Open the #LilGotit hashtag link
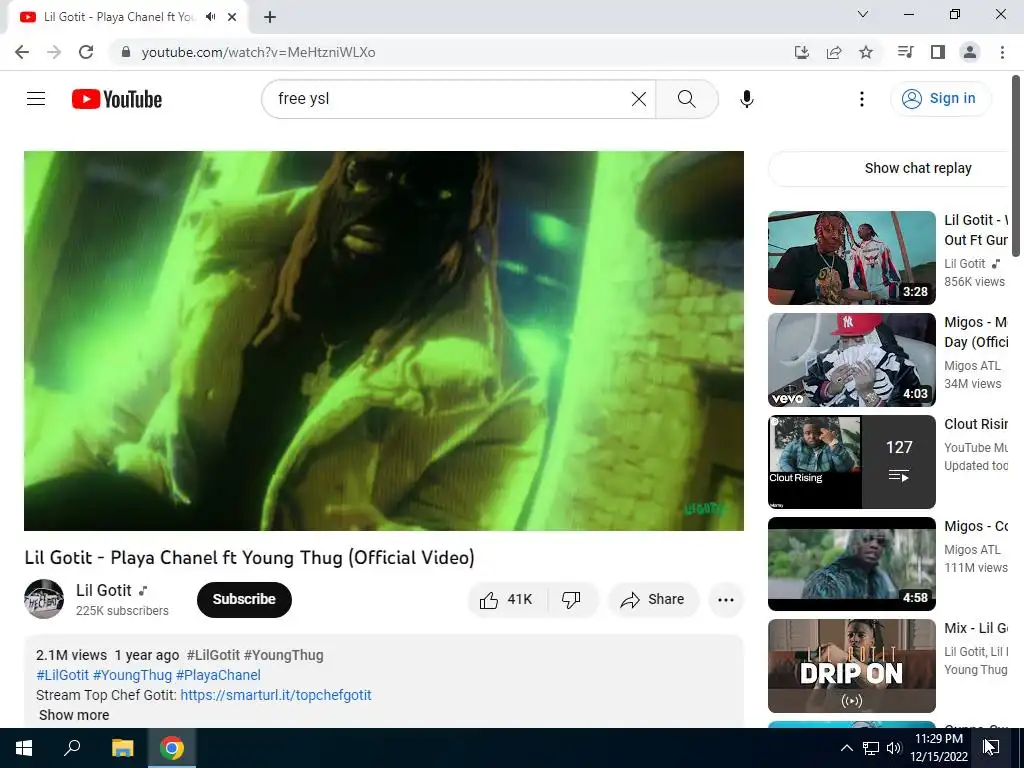This screenshot has width=1024, height=768. click(62, 675)
